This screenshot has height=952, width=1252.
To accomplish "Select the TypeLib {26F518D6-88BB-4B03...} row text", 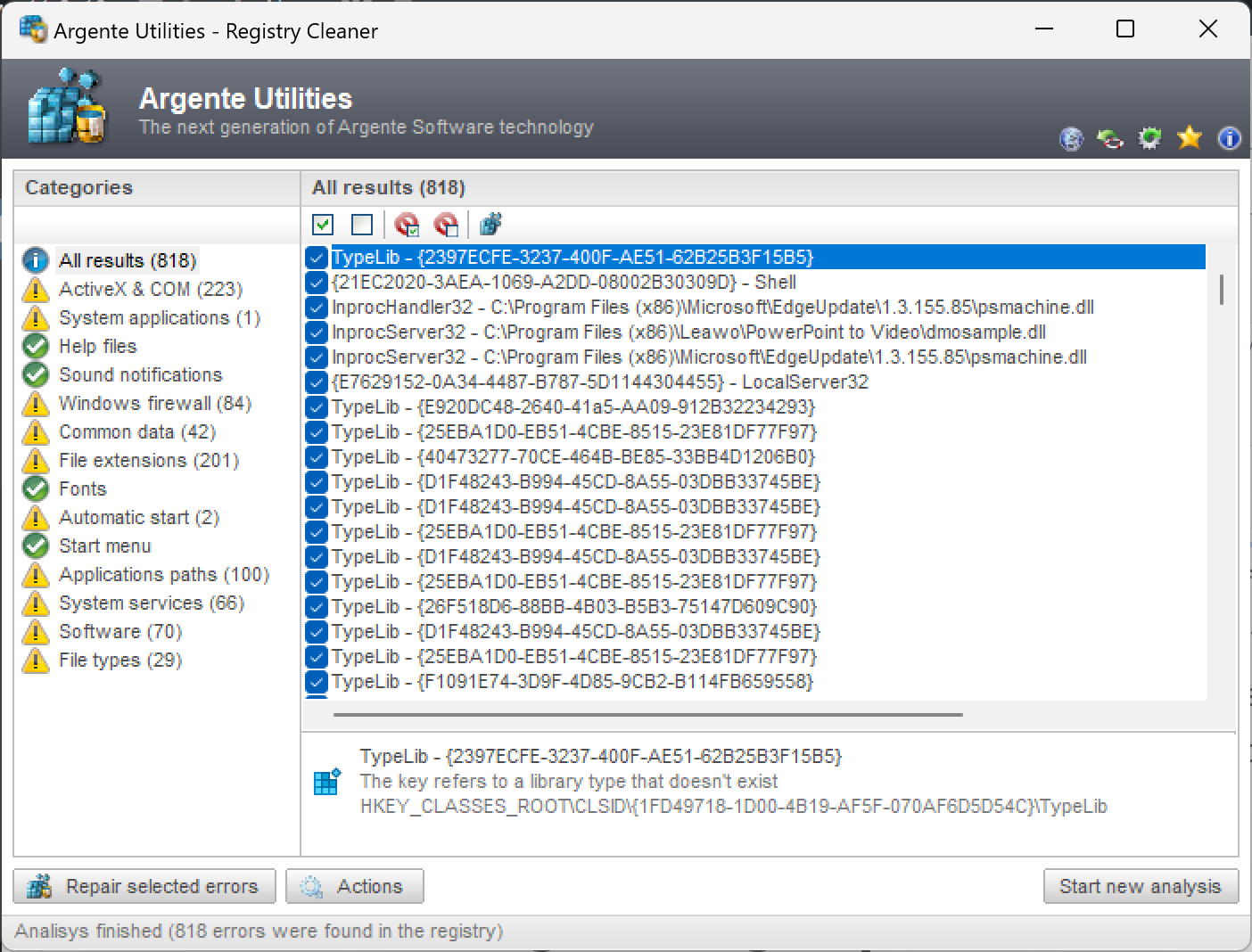I will (574, 607).
